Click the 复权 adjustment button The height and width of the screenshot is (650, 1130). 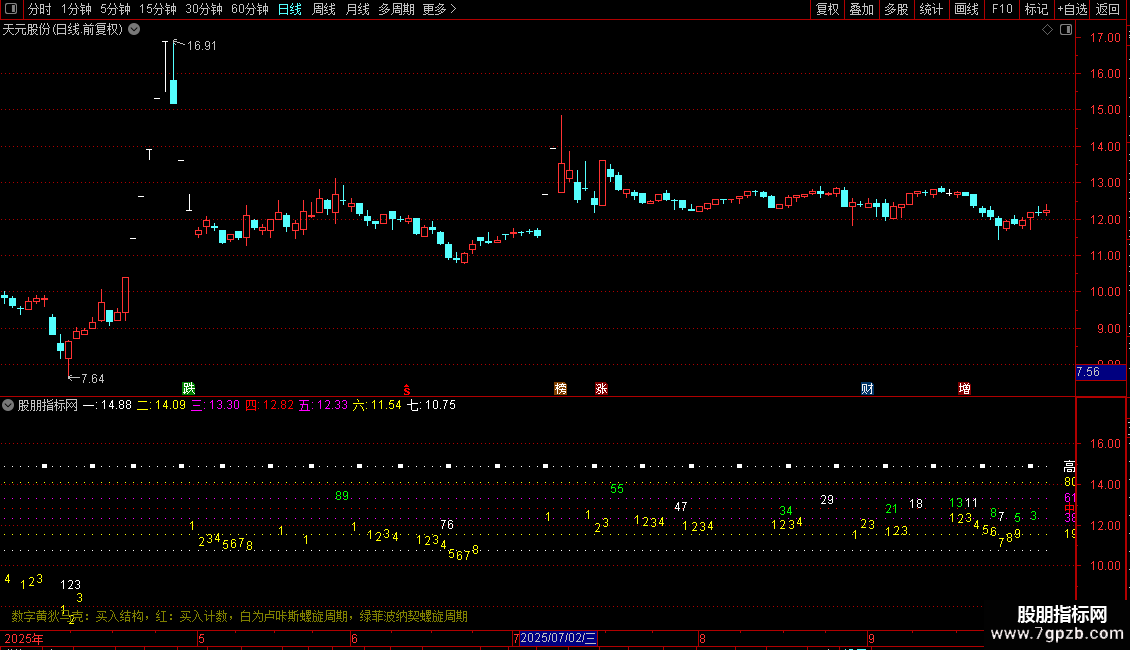827,9
